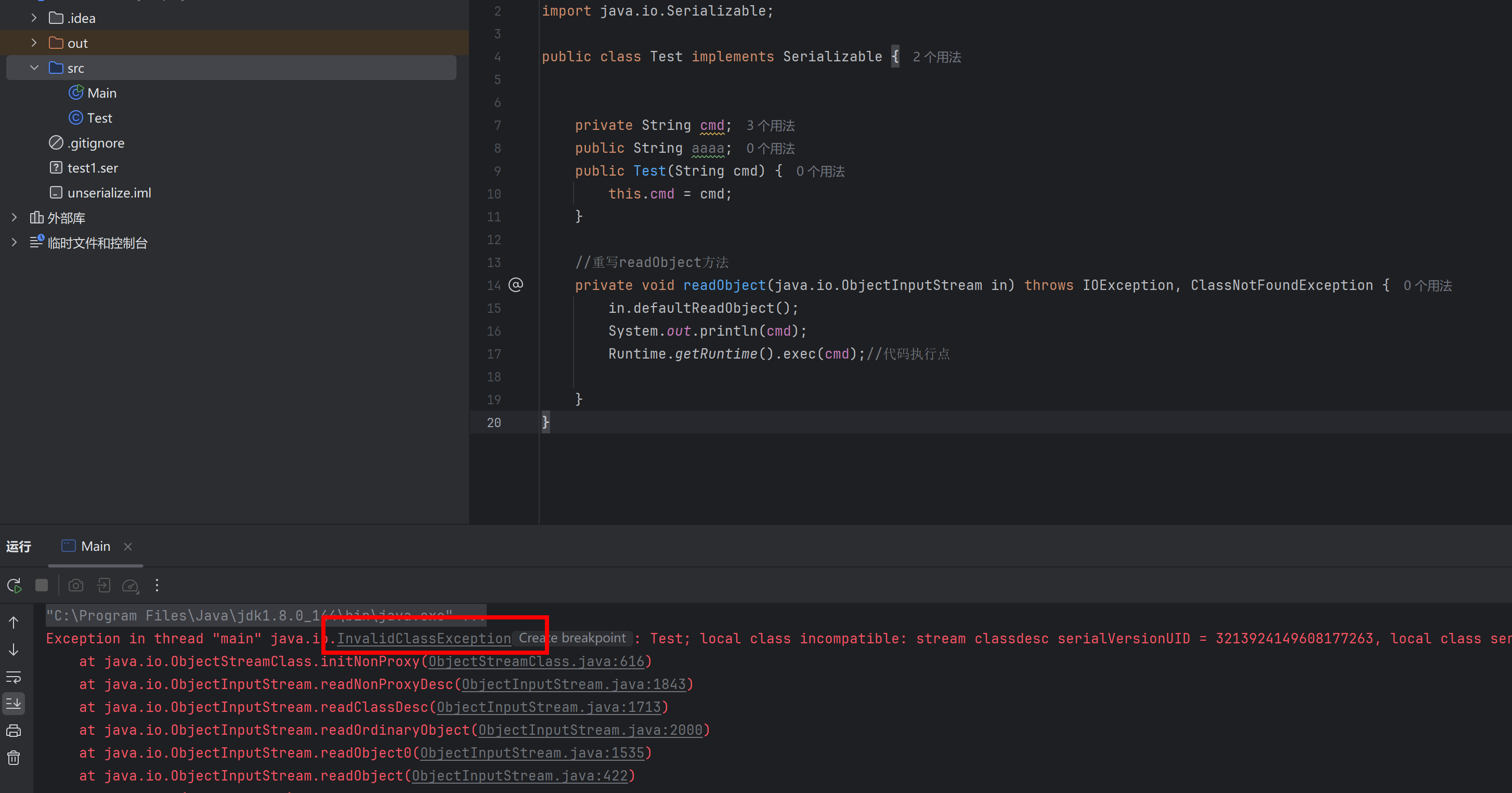Close the Main run tab
Image resolution: width=1512 pixels, height=793 pixels.
[x=127, y=547]
